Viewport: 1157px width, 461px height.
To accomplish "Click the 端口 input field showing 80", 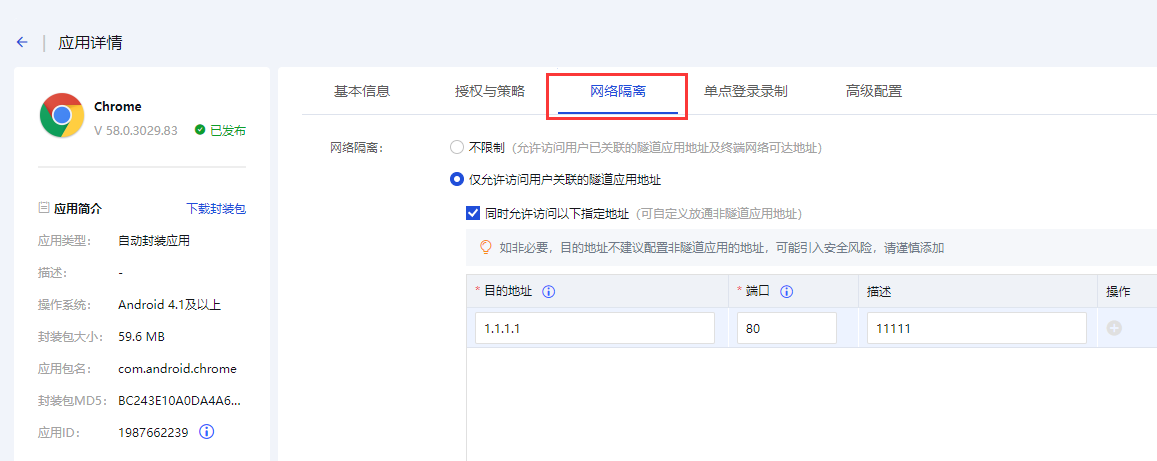I will 787,328.
